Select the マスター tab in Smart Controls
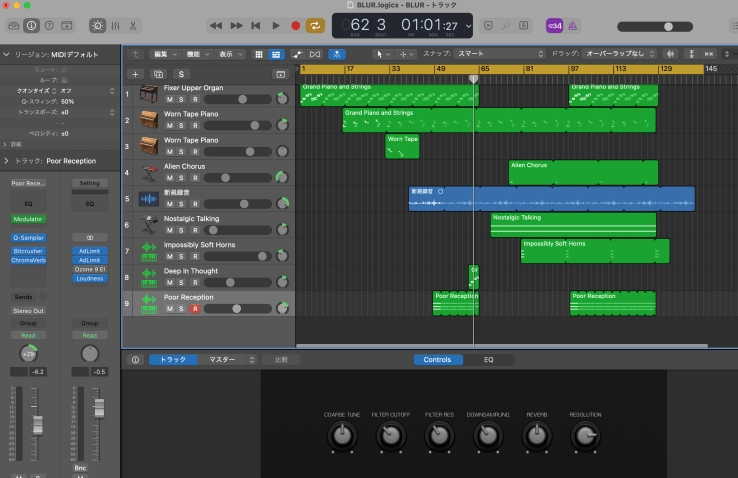This screenshot has width=738, height=478. 221,359
